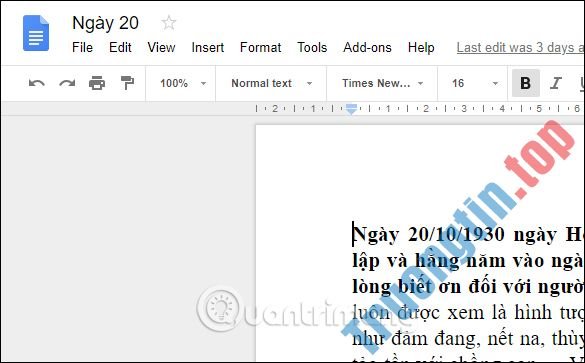Open the font size 16 dropdown
This screenshot has width=585, height=363.
tap(475, 83)
